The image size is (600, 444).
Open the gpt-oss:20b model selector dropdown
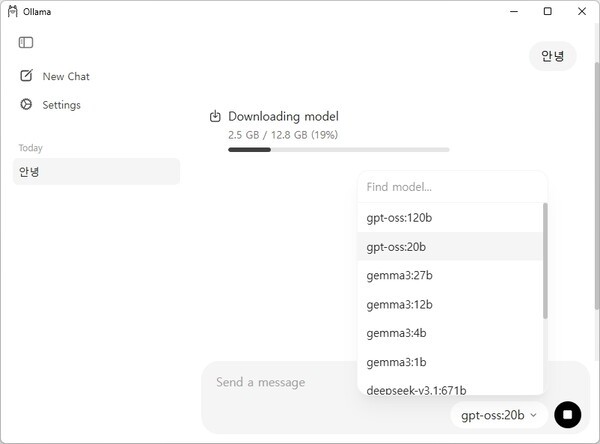point(499,415)
